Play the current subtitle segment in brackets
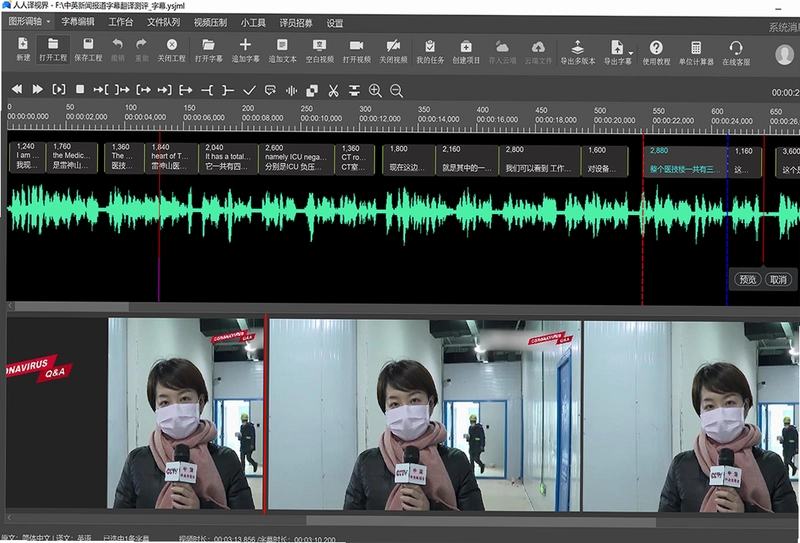This screenshot has width=800, height=543. (x=59, y=89)
